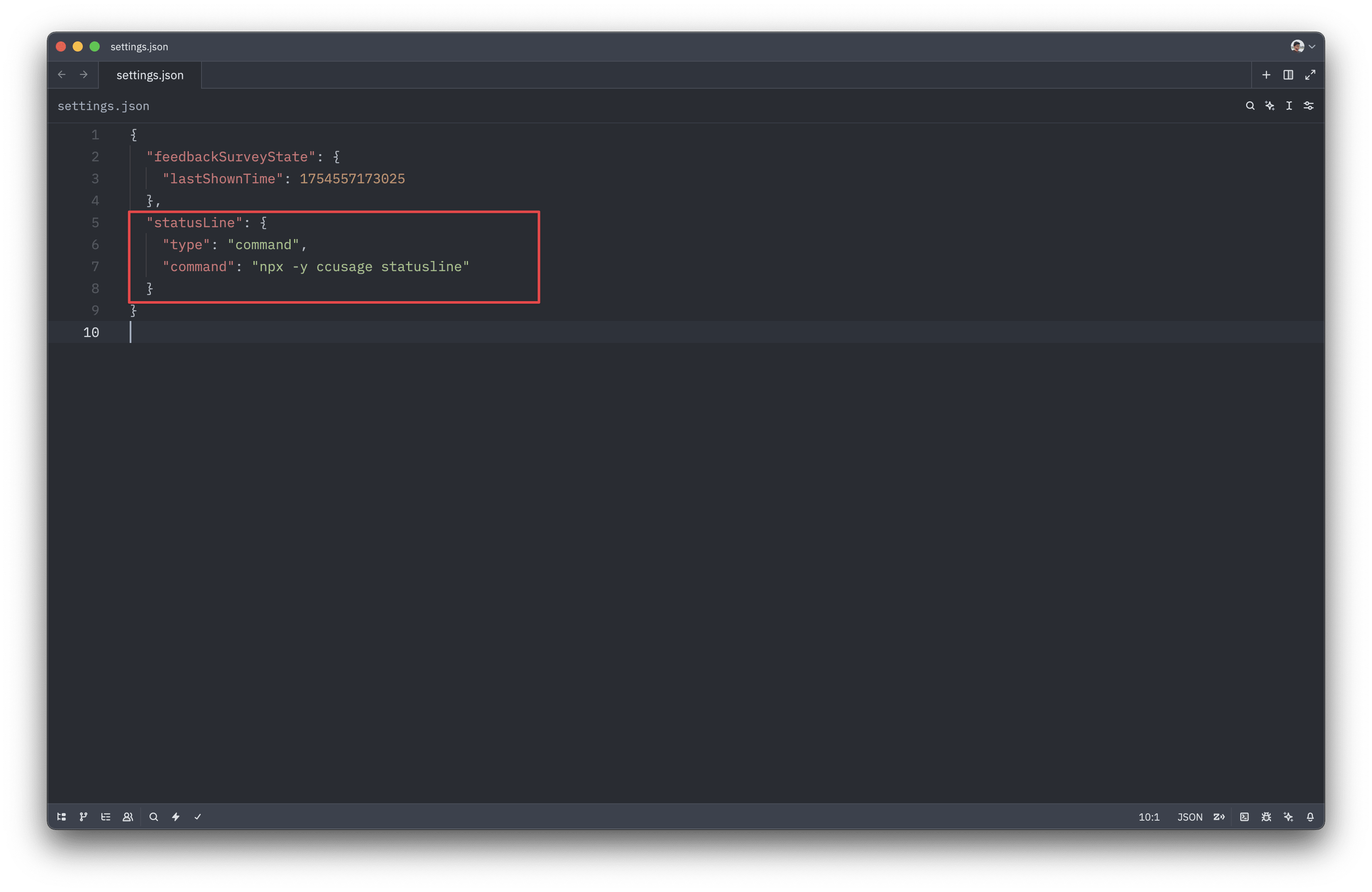Select the settings.json tab
Screen dimensions: 1372x892
pyautogui.click(x=150, y=75)
